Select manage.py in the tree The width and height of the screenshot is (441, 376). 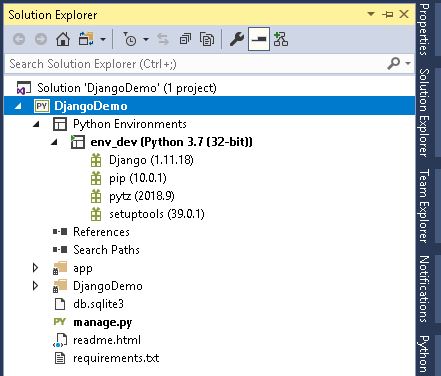coord(103,322)
